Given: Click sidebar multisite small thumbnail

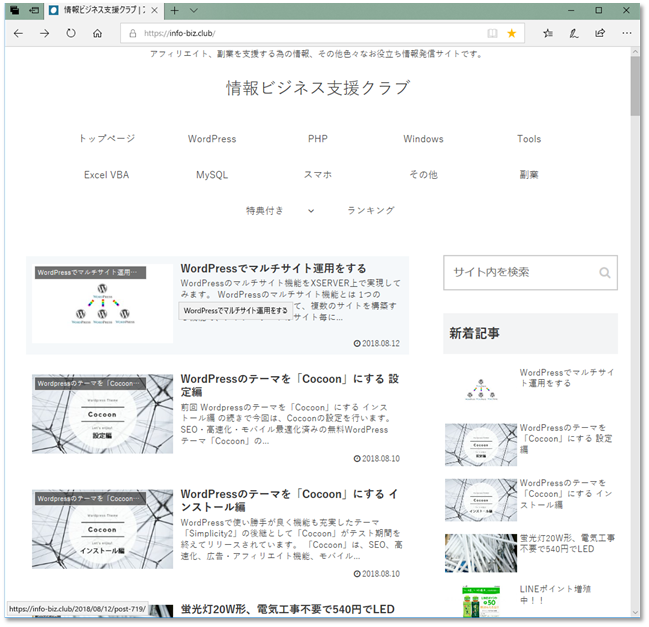Looking at the screenshot, I should click(481, 389).
